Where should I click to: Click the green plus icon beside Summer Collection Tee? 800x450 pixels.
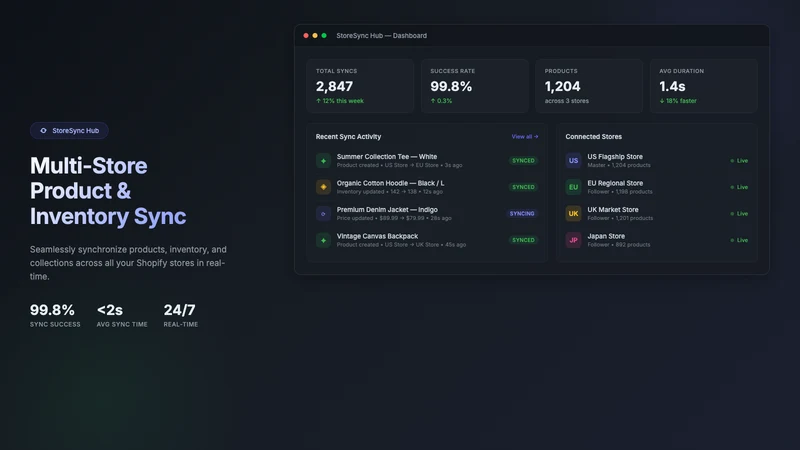tap(323, 161)
